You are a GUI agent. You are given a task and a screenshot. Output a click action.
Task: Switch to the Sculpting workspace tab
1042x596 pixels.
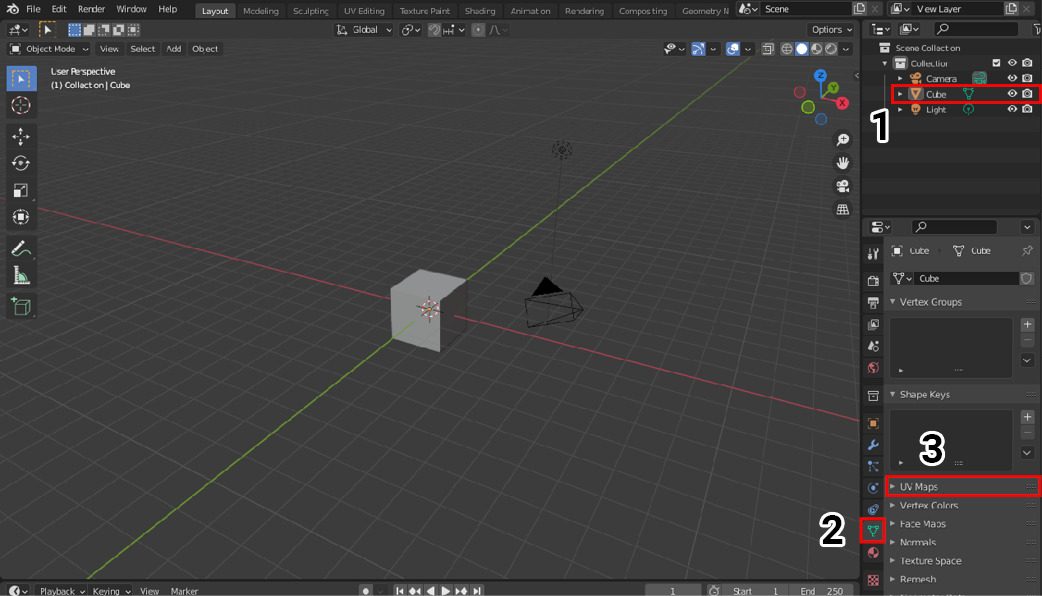(310, 11)
